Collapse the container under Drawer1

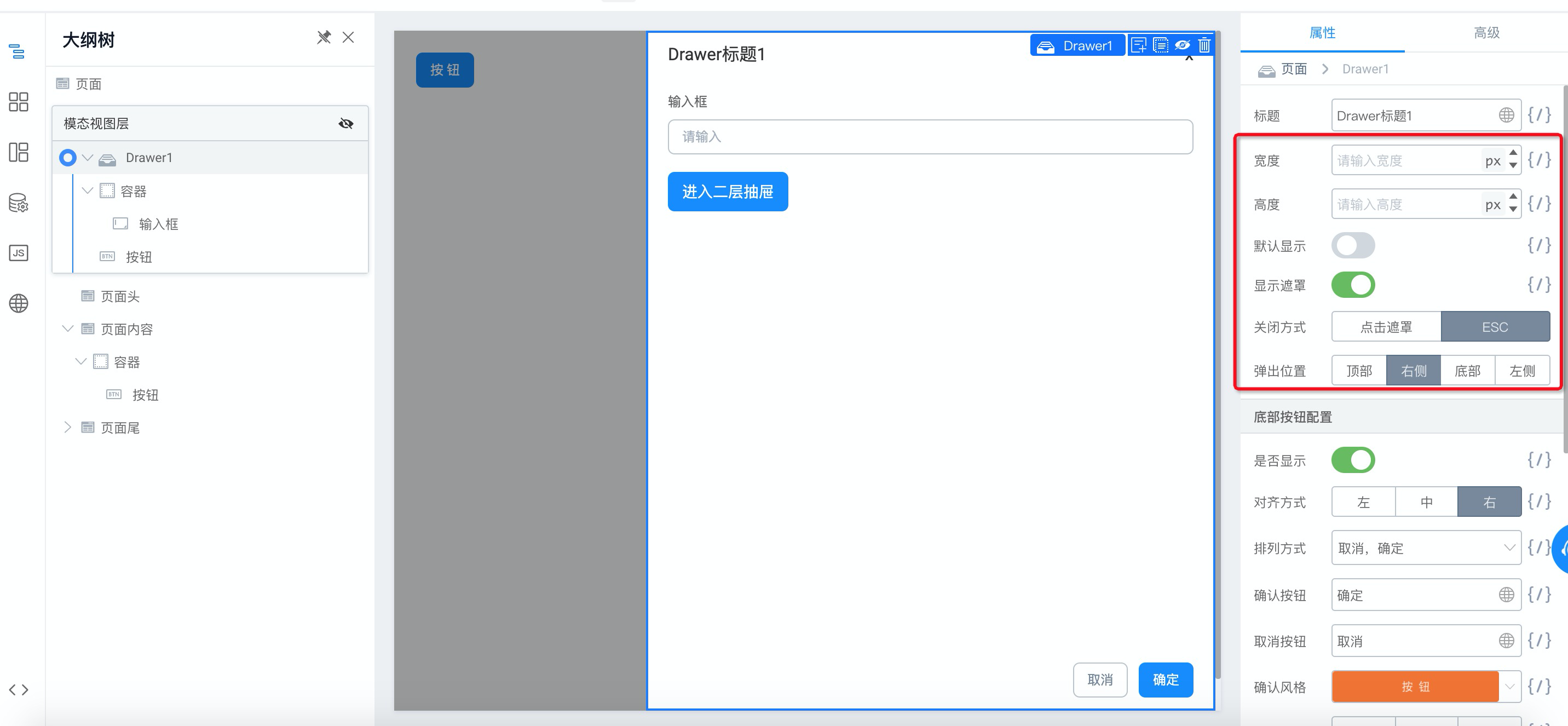[x=88, y=191]
